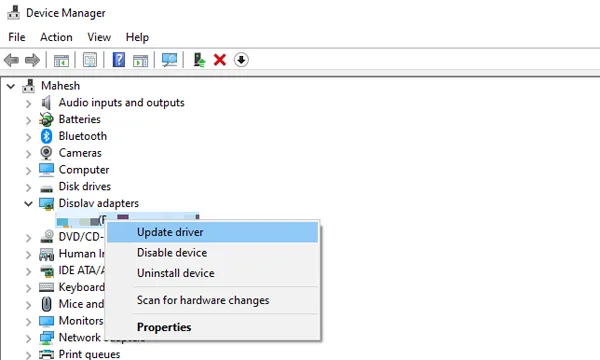Click the Print queues printer icon

(x=46, y=355)
